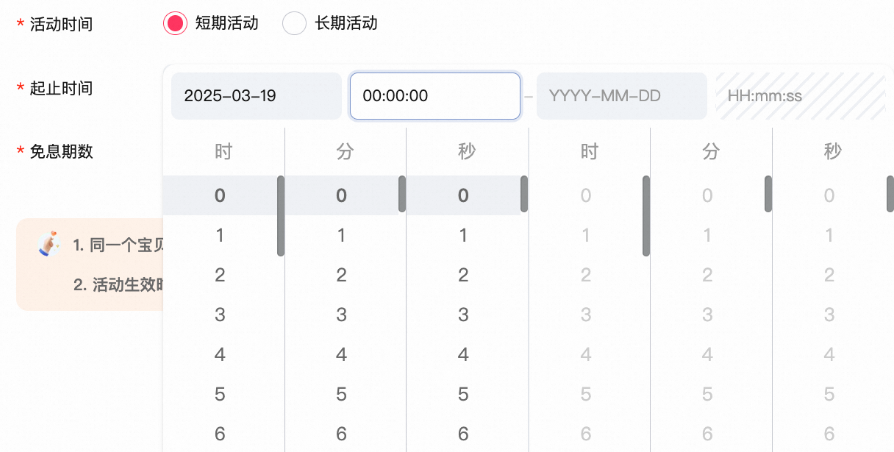Click the start minute column scrollbar

point(402,194)
